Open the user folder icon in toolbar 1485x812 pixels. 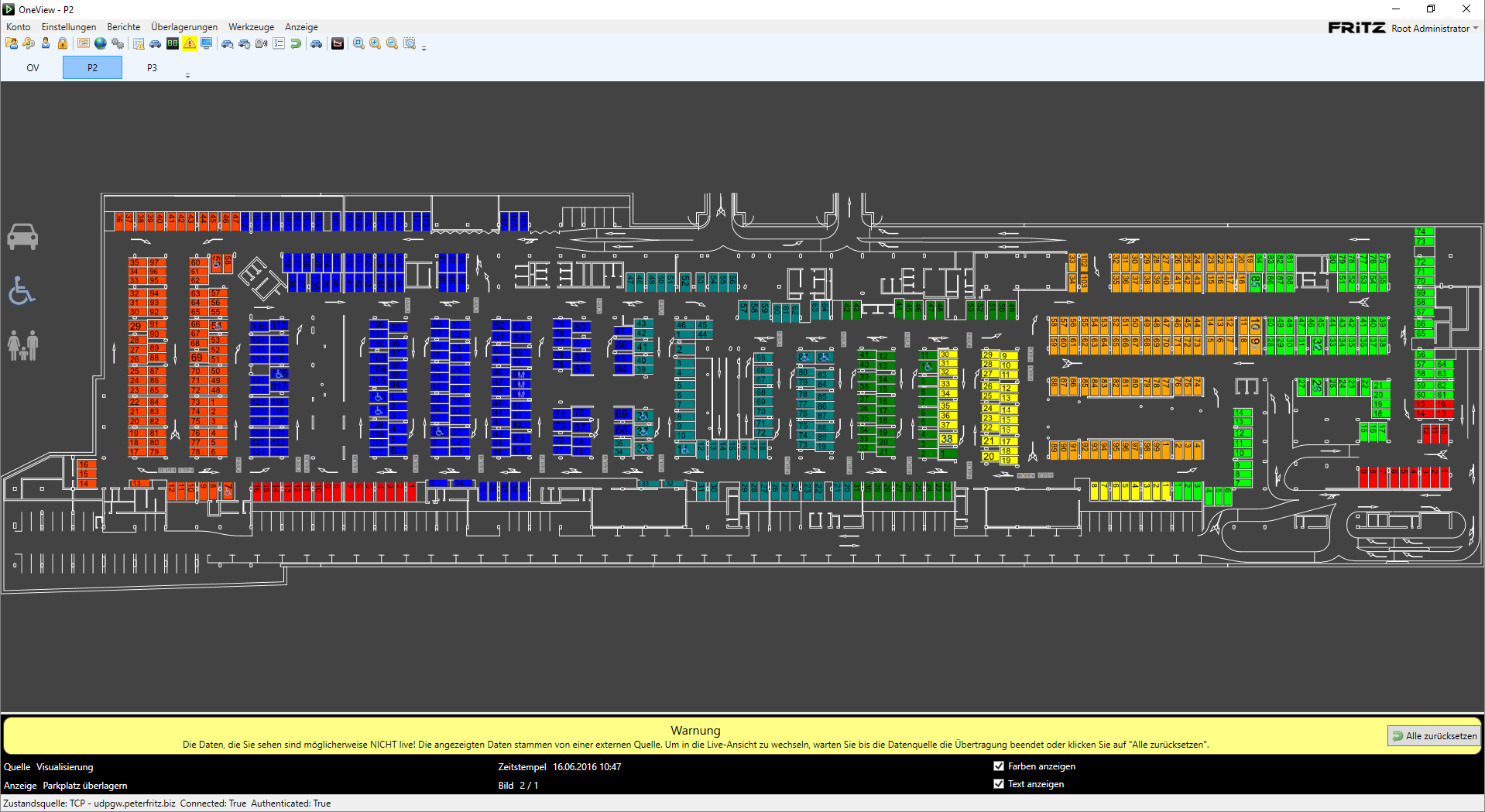[x=12, y=43]
